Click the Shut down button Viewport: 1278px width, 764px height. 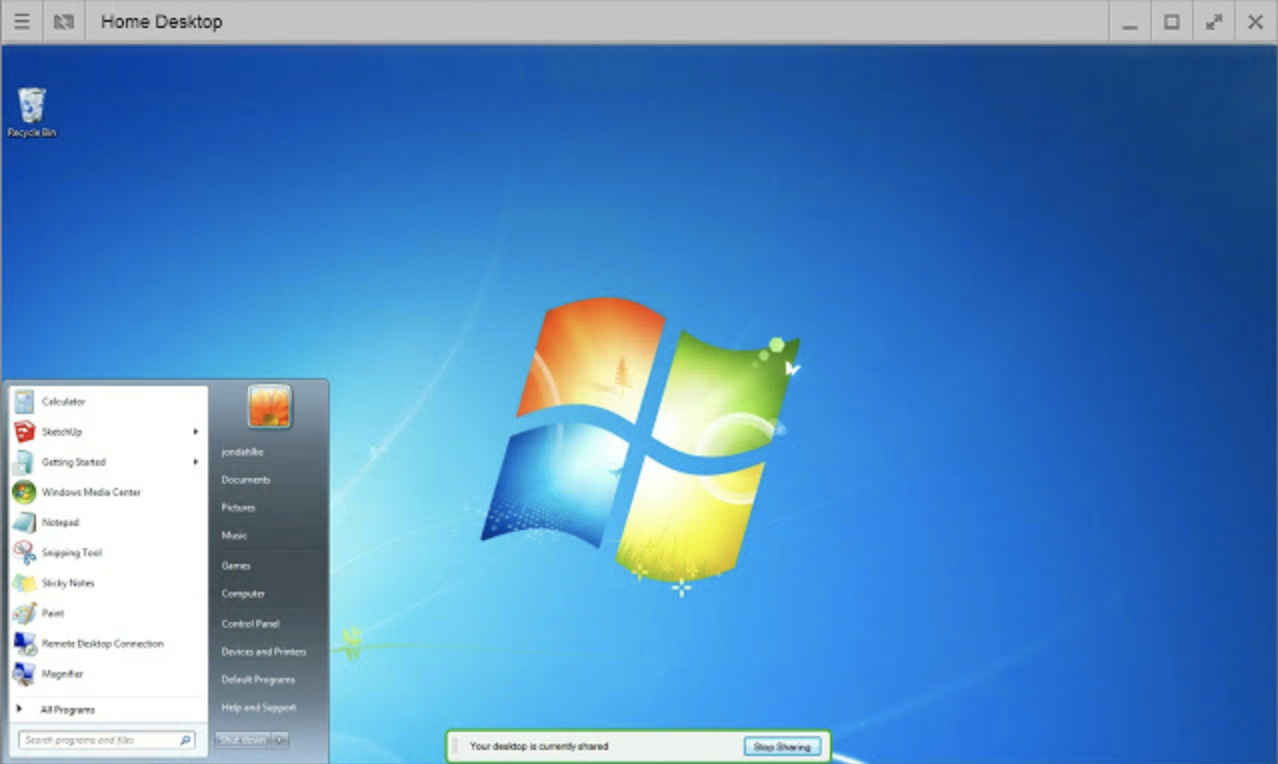pos(243,740)
